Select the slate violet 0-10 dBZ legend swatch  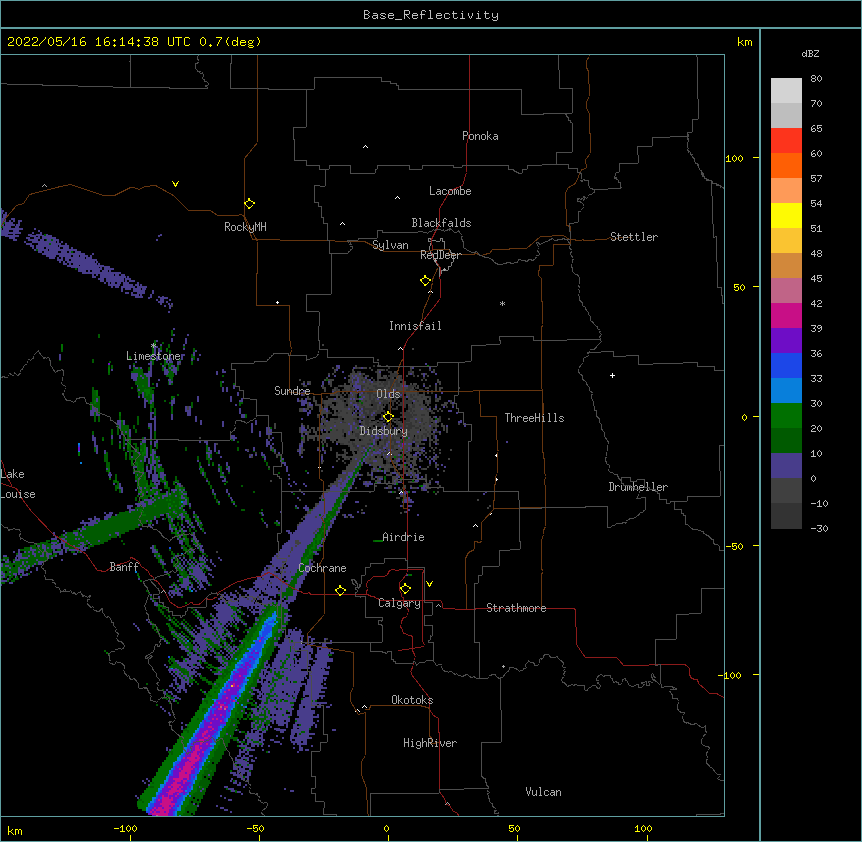[x=786, y=466]
